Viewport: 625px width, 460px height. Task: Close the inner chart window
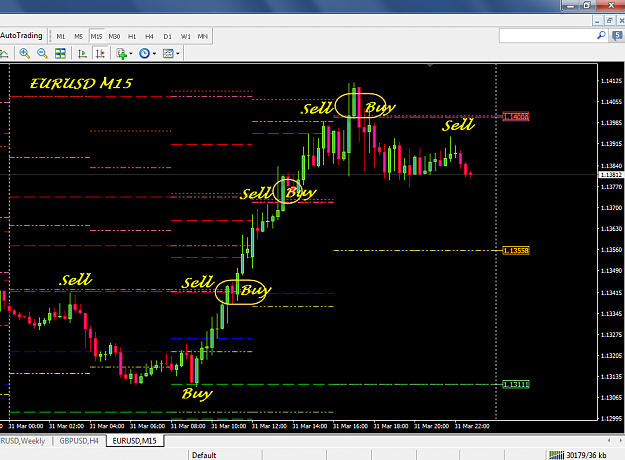coord(621,21)
